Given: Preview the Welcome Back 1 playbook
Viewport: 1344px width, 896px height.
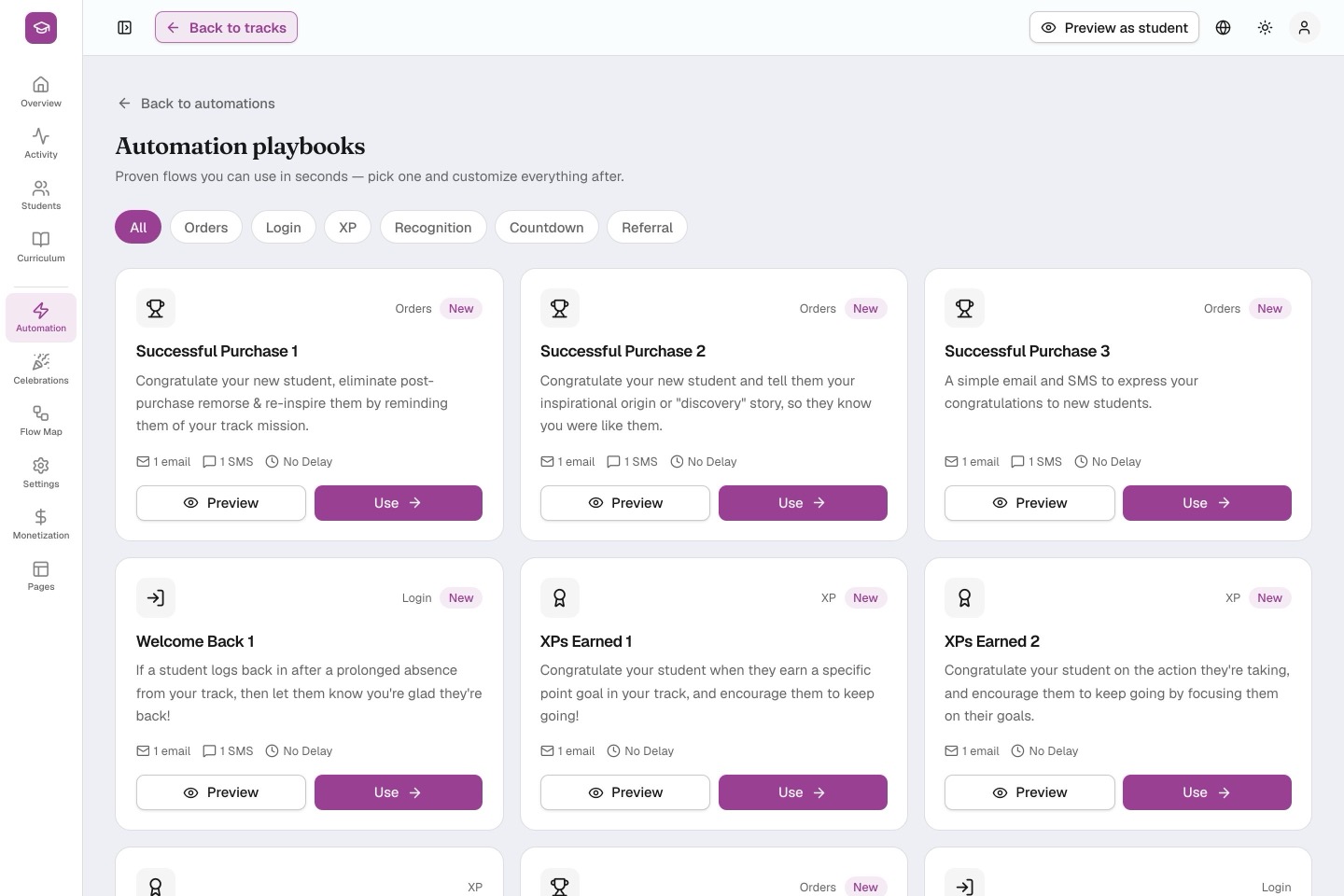Looking at the screenshot, I should (221, 792).
